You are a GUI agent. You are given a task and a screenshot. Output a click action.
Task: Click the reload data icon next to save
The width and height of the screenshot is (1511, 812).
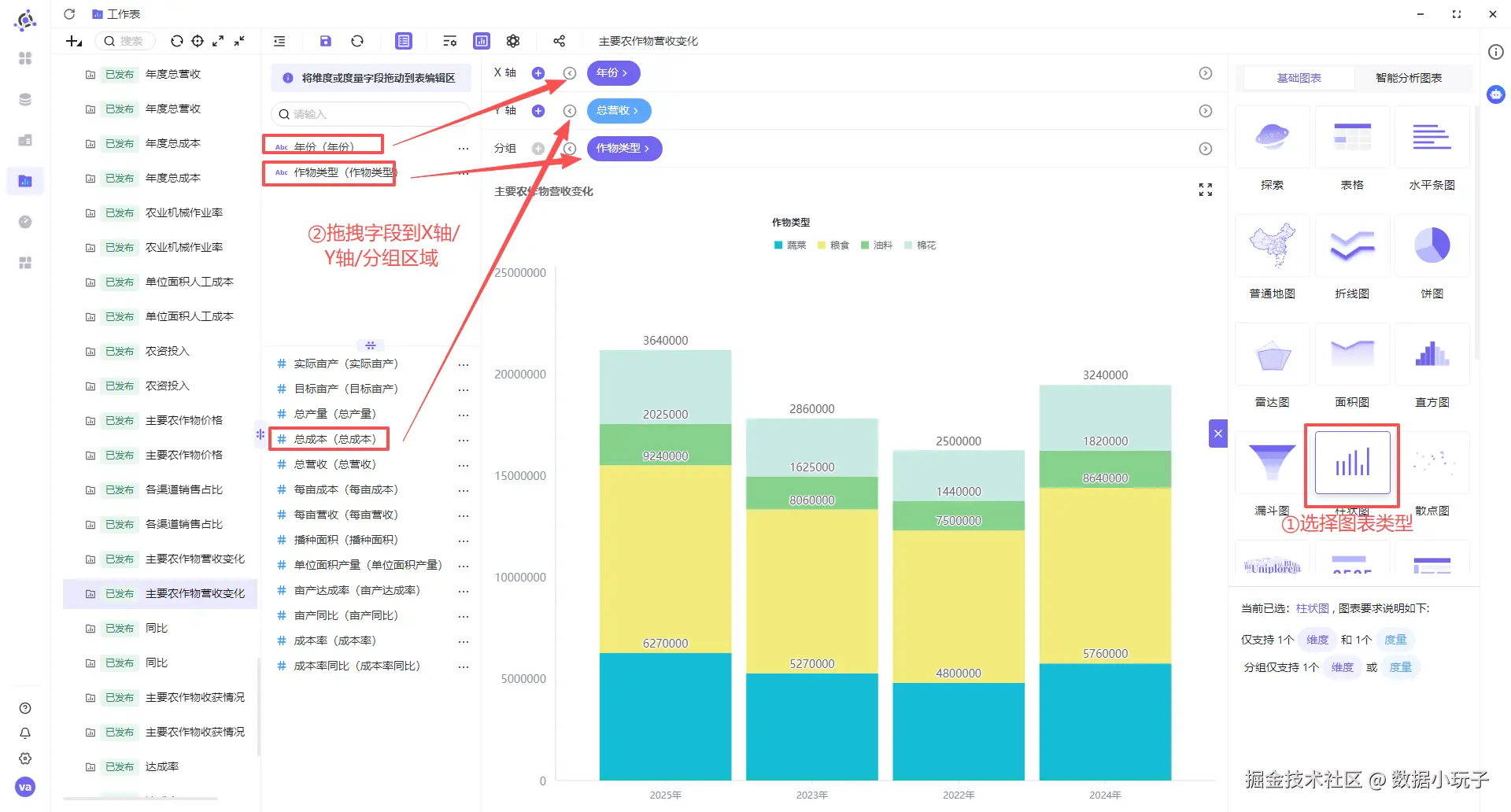[357, 41]
